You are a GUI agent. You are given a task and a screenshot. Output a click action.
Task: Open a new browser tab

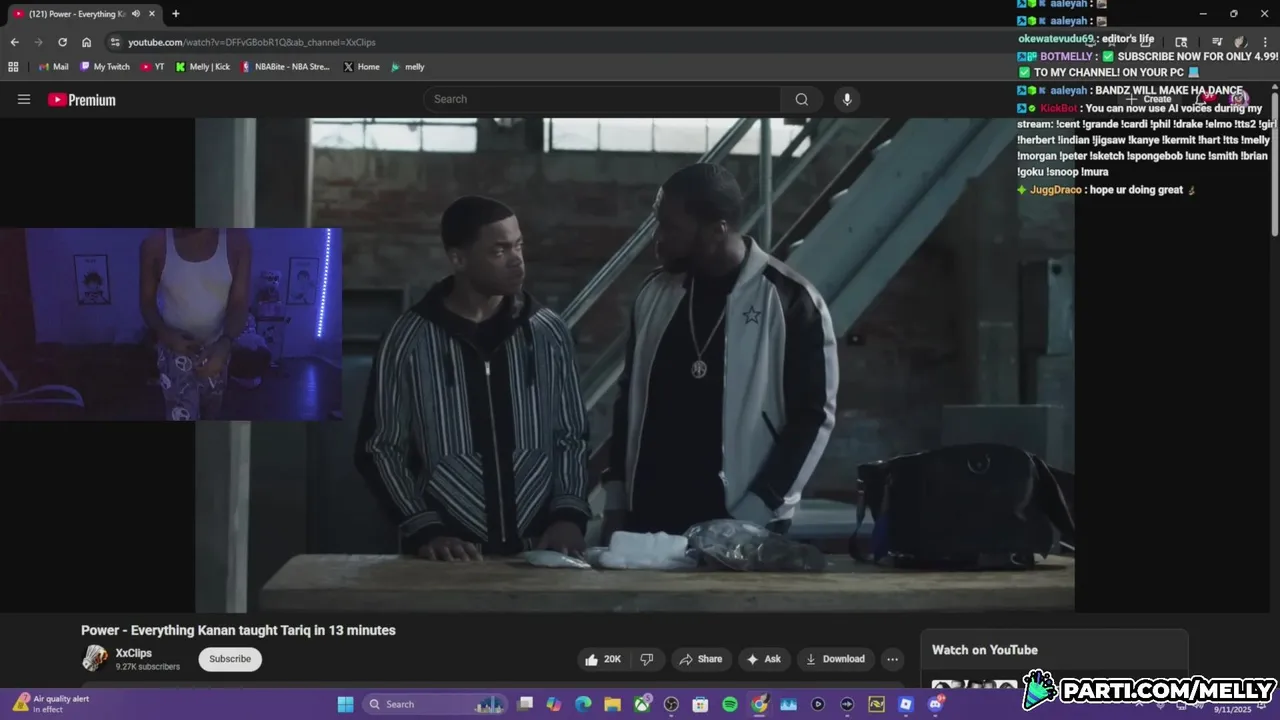(176, 14)
